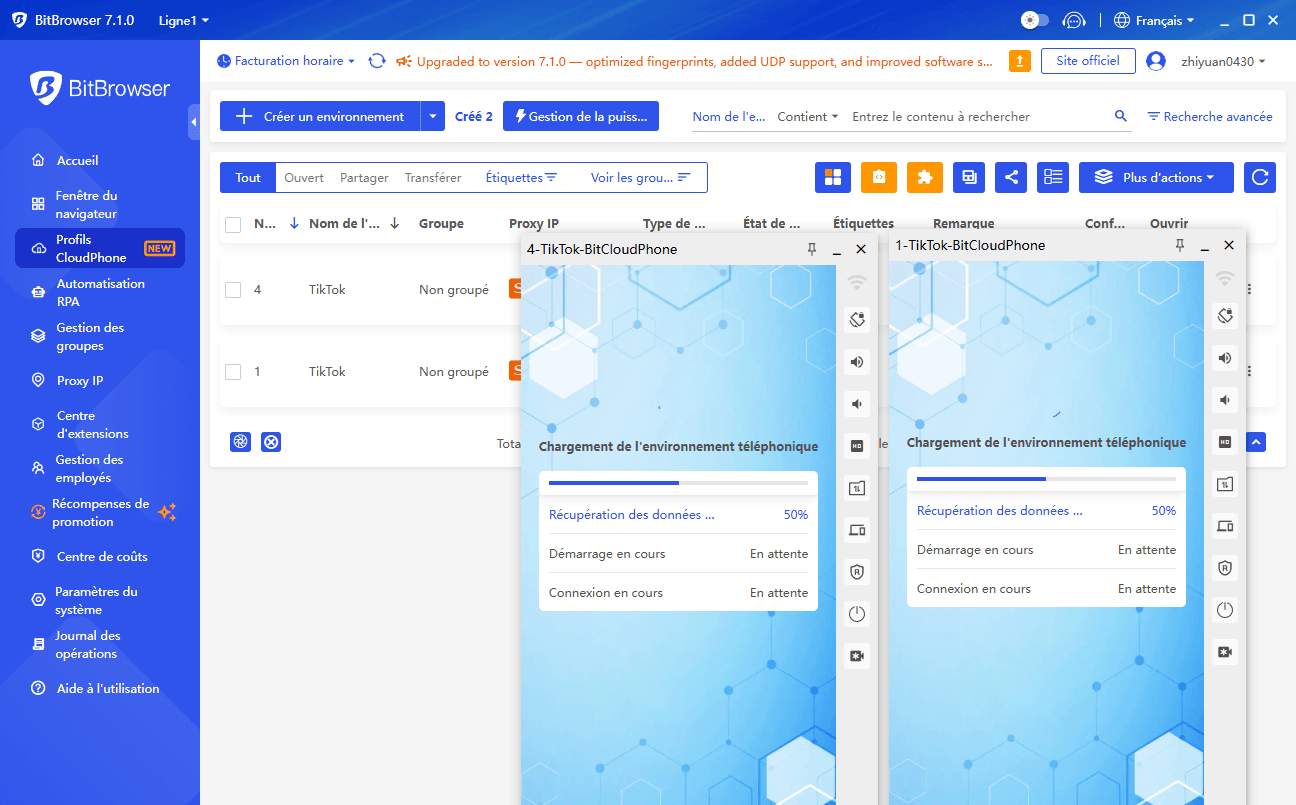Click the refresh list button beside Plus d'actions

coord(1260,177)
